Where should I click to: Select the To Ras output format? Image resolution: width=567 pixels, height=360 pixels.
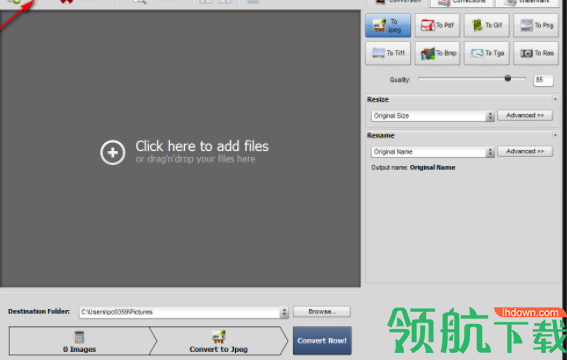pos(536,53)
